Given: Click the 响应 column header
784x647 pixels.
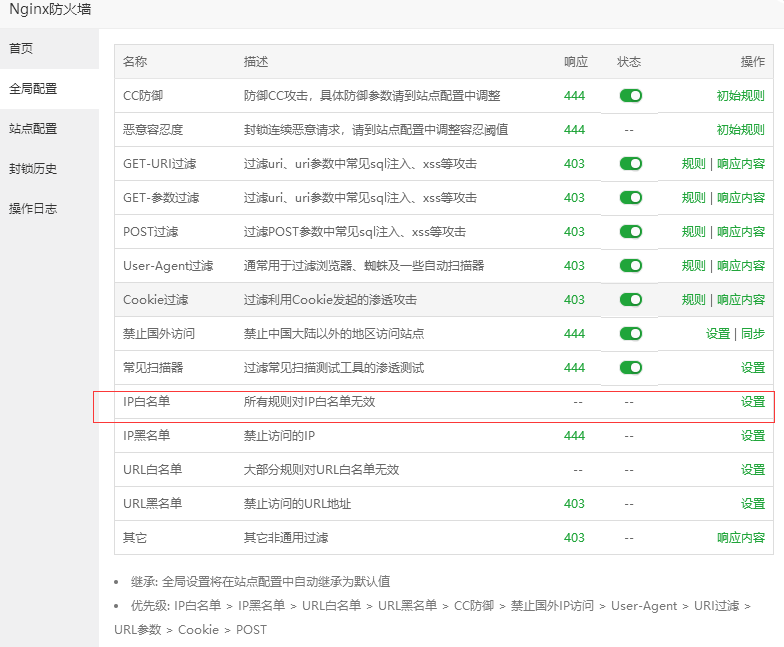Looking at the screenshot, I should coord(576,62).
